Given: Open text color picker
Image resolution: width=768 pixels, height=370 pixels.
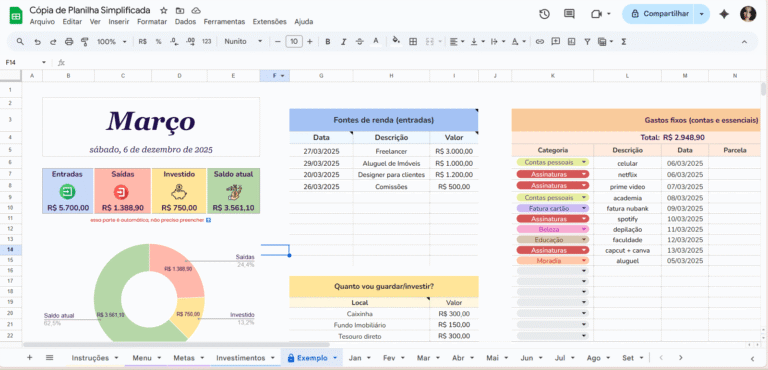Looking at the screenshot, I should (x=376, y=42).
